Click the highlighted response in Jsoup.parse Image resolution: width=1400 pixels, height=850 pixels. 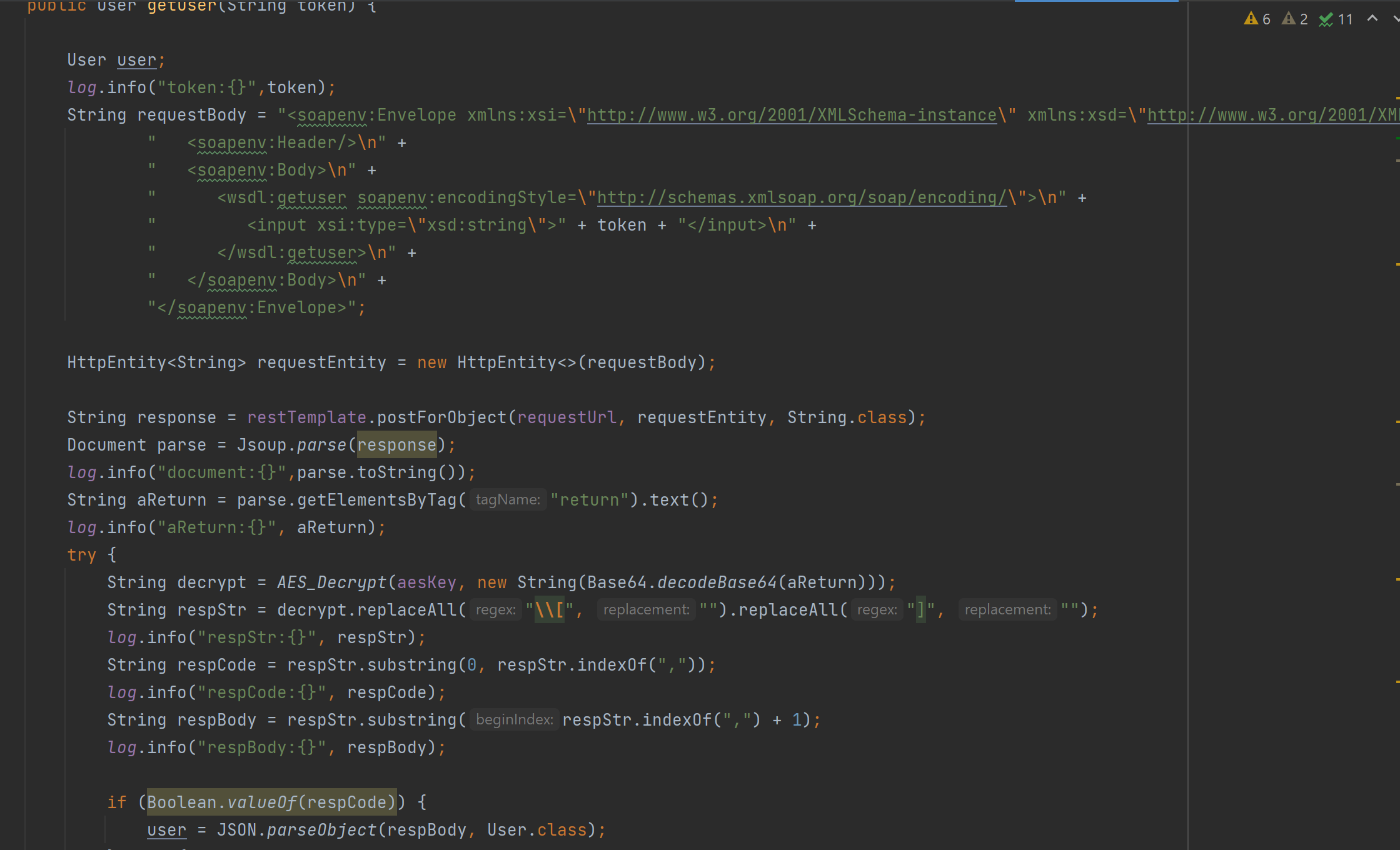[x=397, y=445]
